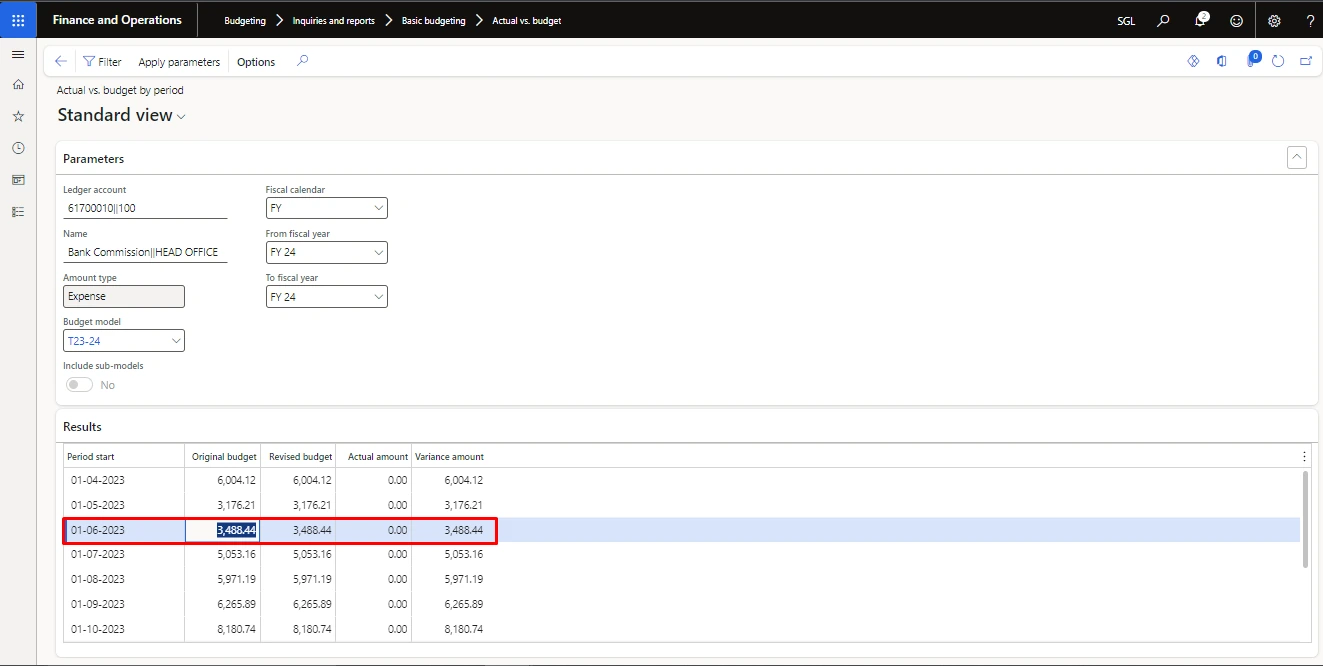Click Actual amount column header

pyautogui.click(x=374, y=456)
